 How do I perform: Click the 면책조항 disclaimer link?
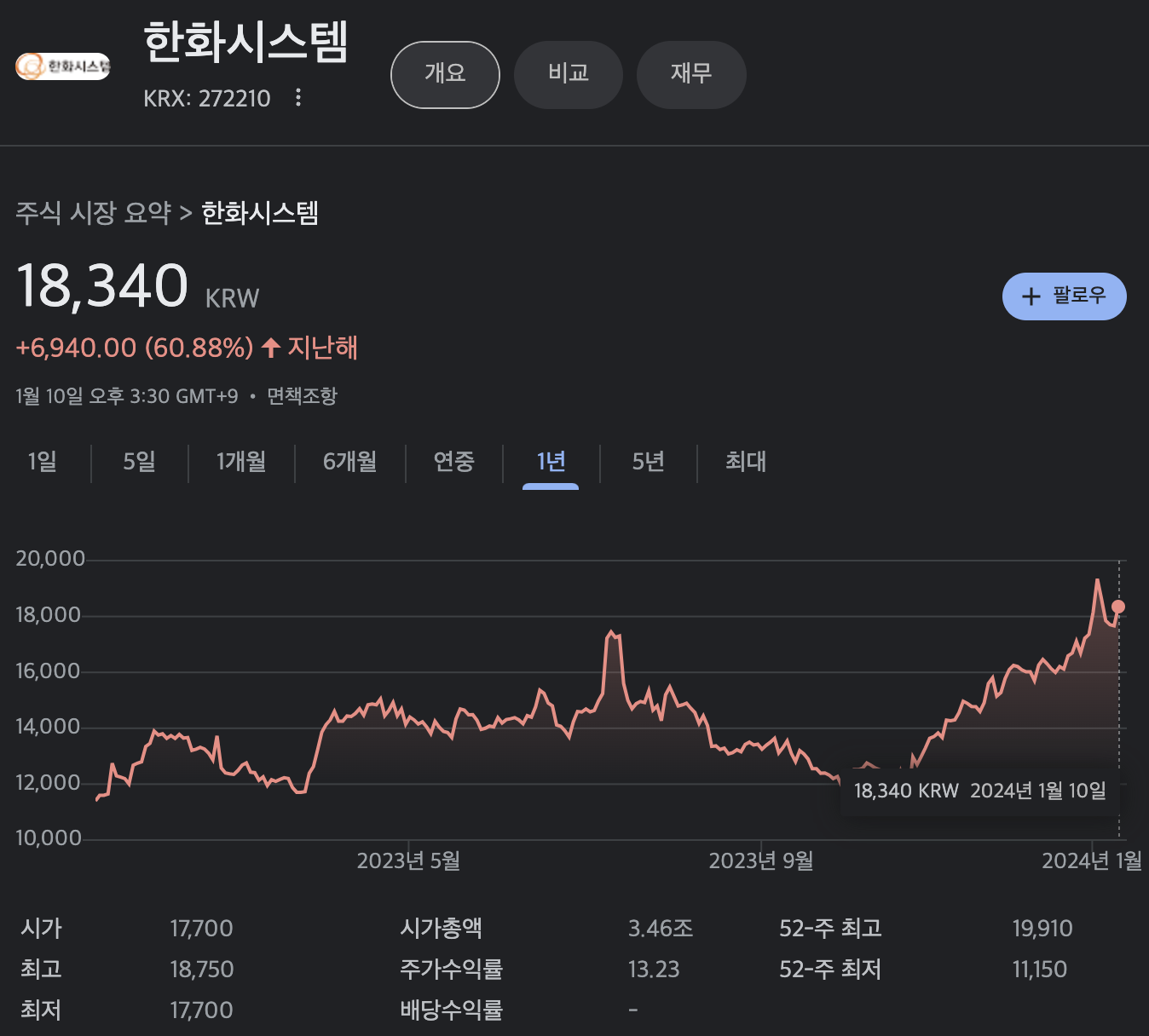coord(303,396)
